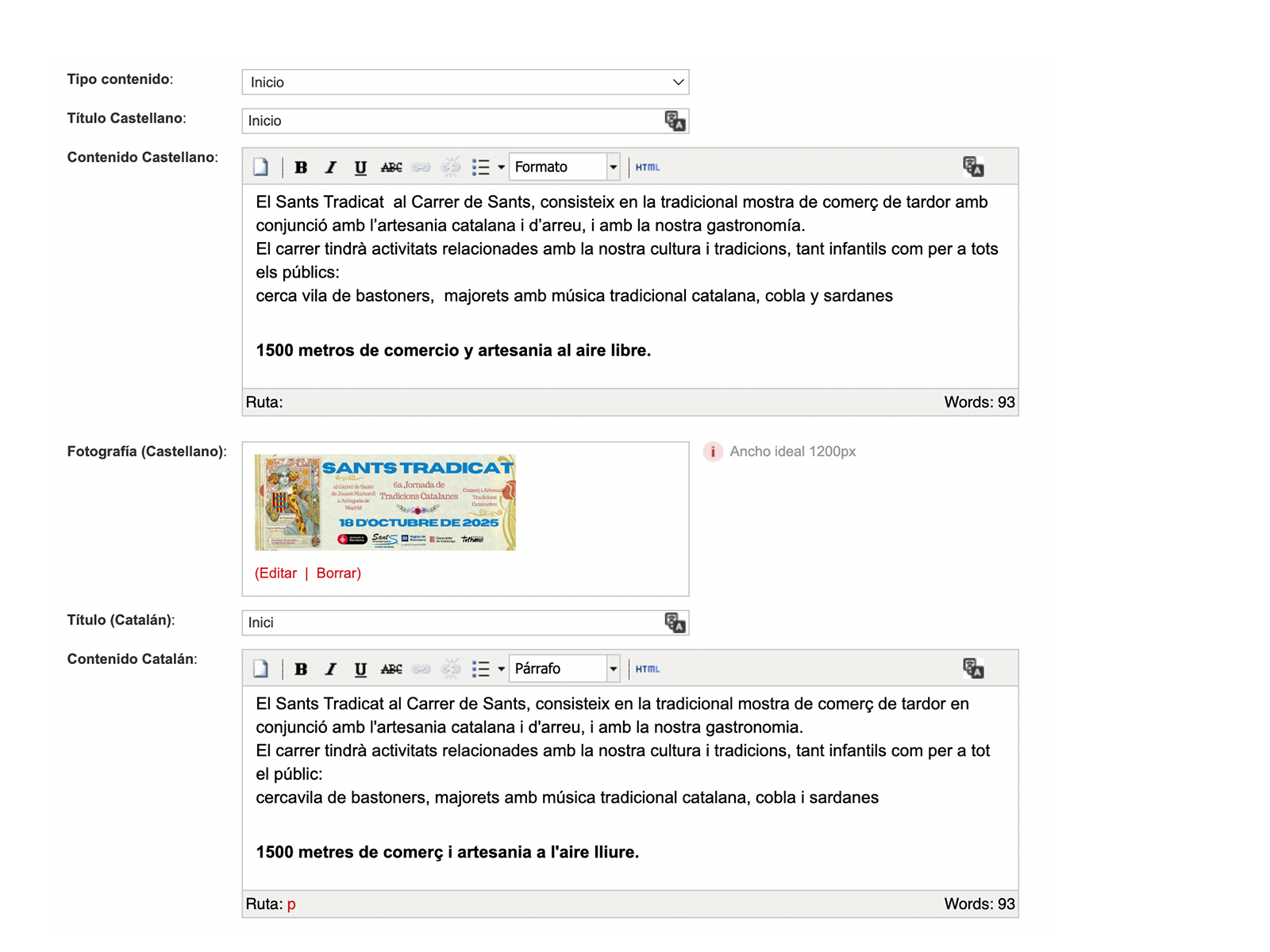Image resolution: width=1270 pixels, height=952 pixels.
Task: Click the Borrar link under the photo
Action: point(338,574)
